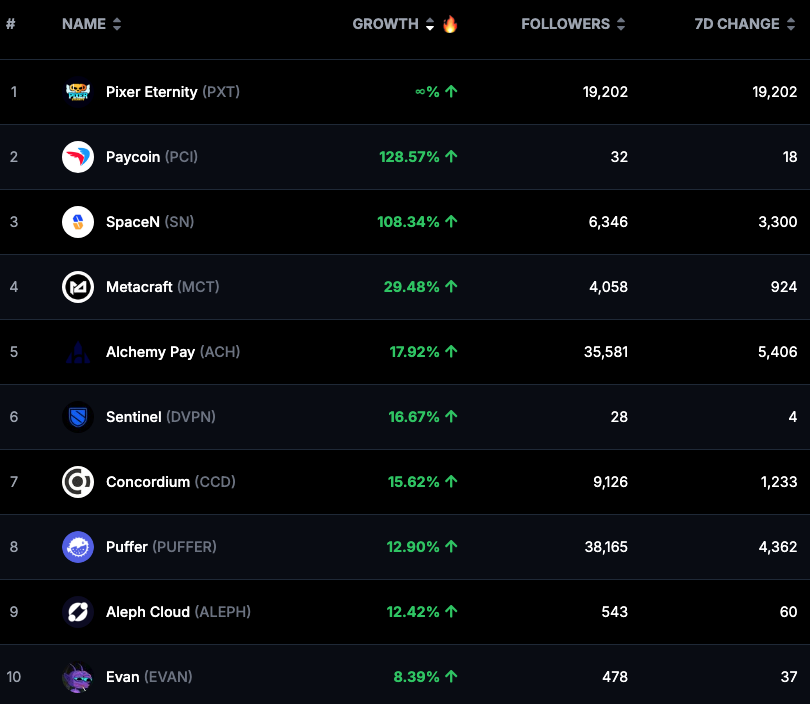The width and height of the screenshot is (810, 704).
Task: Click Concordium followers count 9,126
Action: (x=611, y=482)
